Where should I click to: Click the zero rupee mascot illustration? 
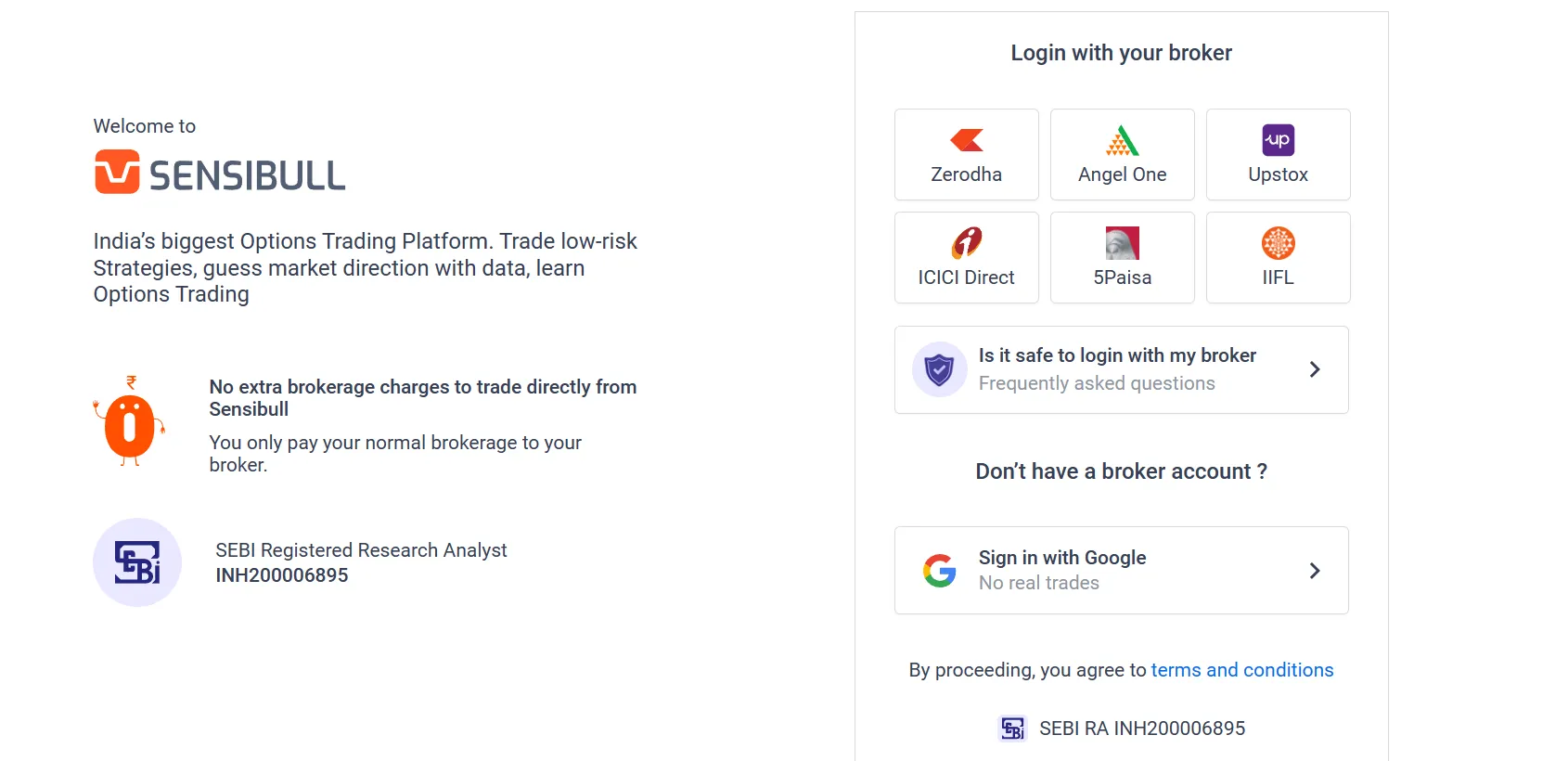[x=129, y=420]
